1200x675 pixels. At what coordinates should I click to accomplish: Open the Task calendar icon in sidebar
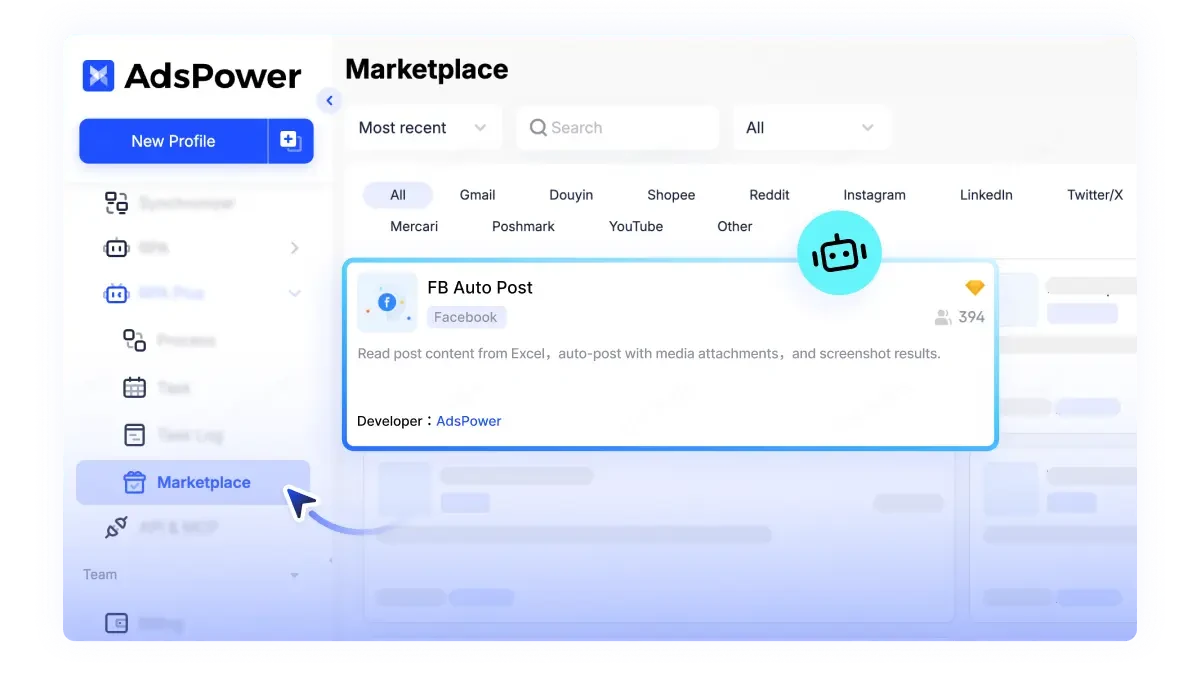pyautogui.click(x=135, y=387)
